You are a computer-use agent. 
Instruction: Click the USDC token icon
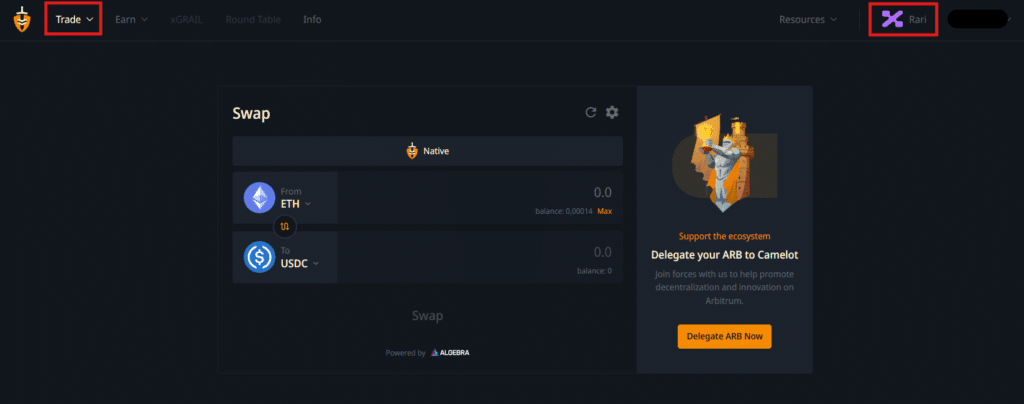259,257
